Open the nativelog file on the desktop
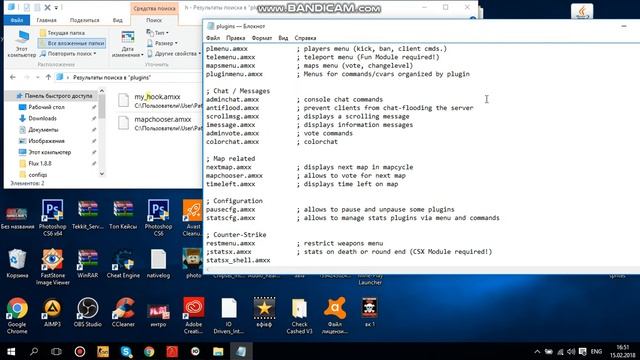The height and width of the screenshot is (360, 640). (158, 263)
